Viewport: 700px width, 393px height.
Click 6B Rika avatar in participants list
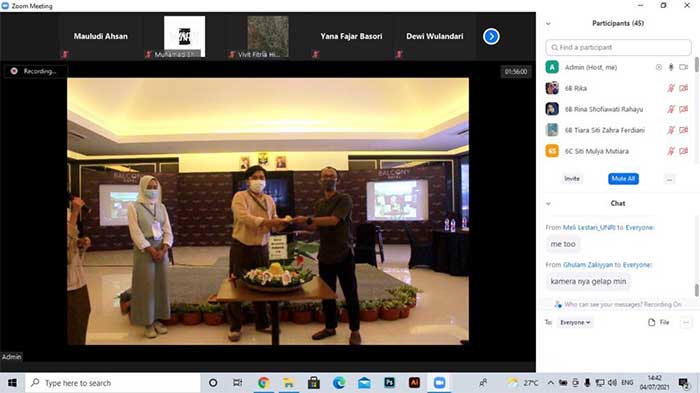click(552, 88)
